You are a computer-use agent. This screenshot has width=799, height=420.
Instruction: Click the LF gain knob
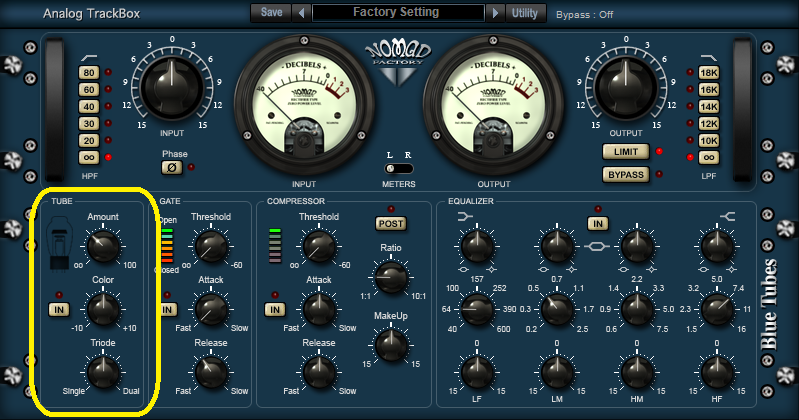point(477,372)
